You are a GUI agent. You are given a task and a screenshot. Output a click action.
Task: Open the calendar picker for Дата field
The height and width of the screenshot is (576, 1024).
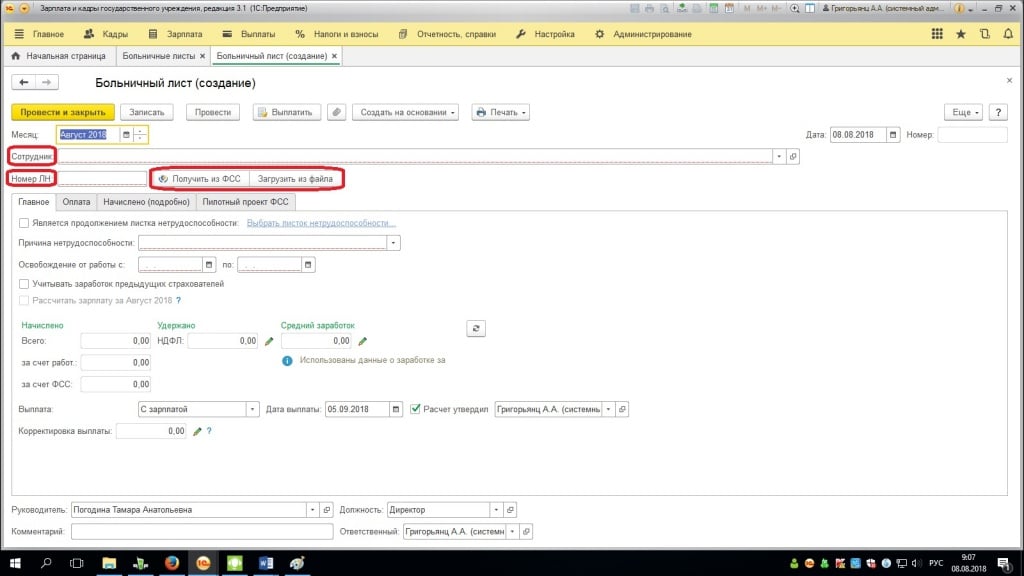click(895, 134)
